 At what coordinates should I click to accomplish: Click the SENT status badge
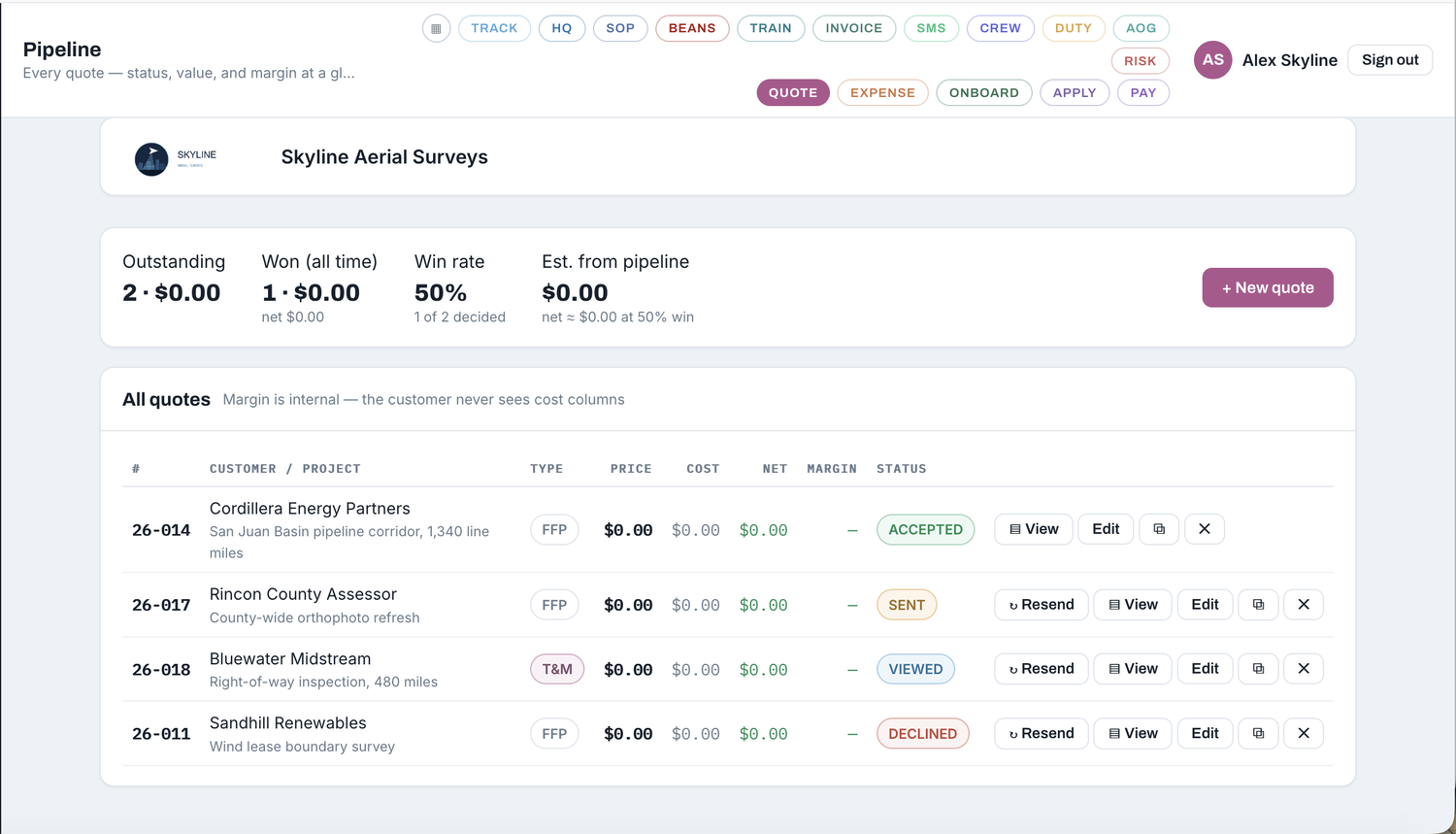[x=907, y=605]
